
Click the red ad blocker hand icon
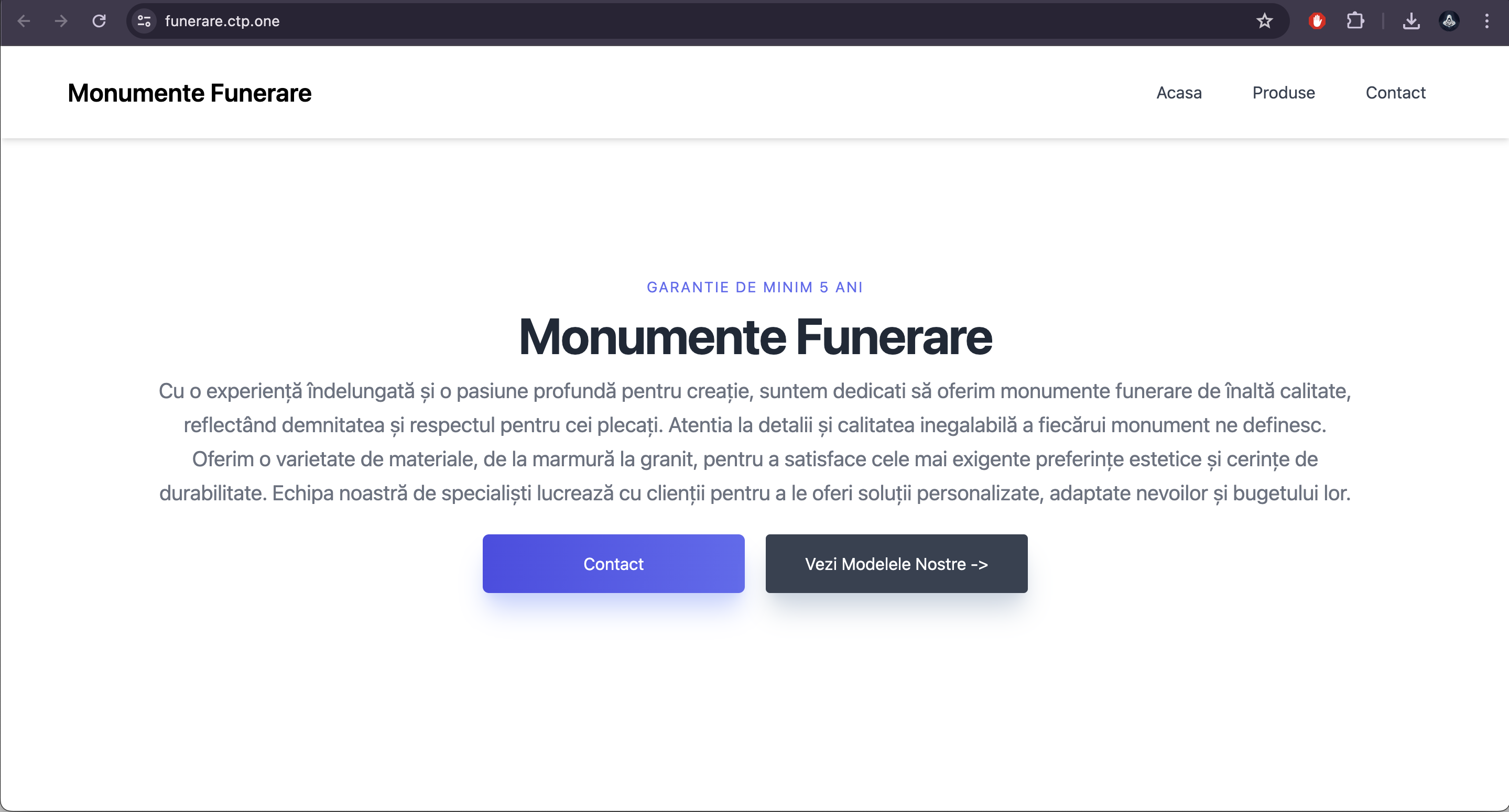pos(1317,21)
